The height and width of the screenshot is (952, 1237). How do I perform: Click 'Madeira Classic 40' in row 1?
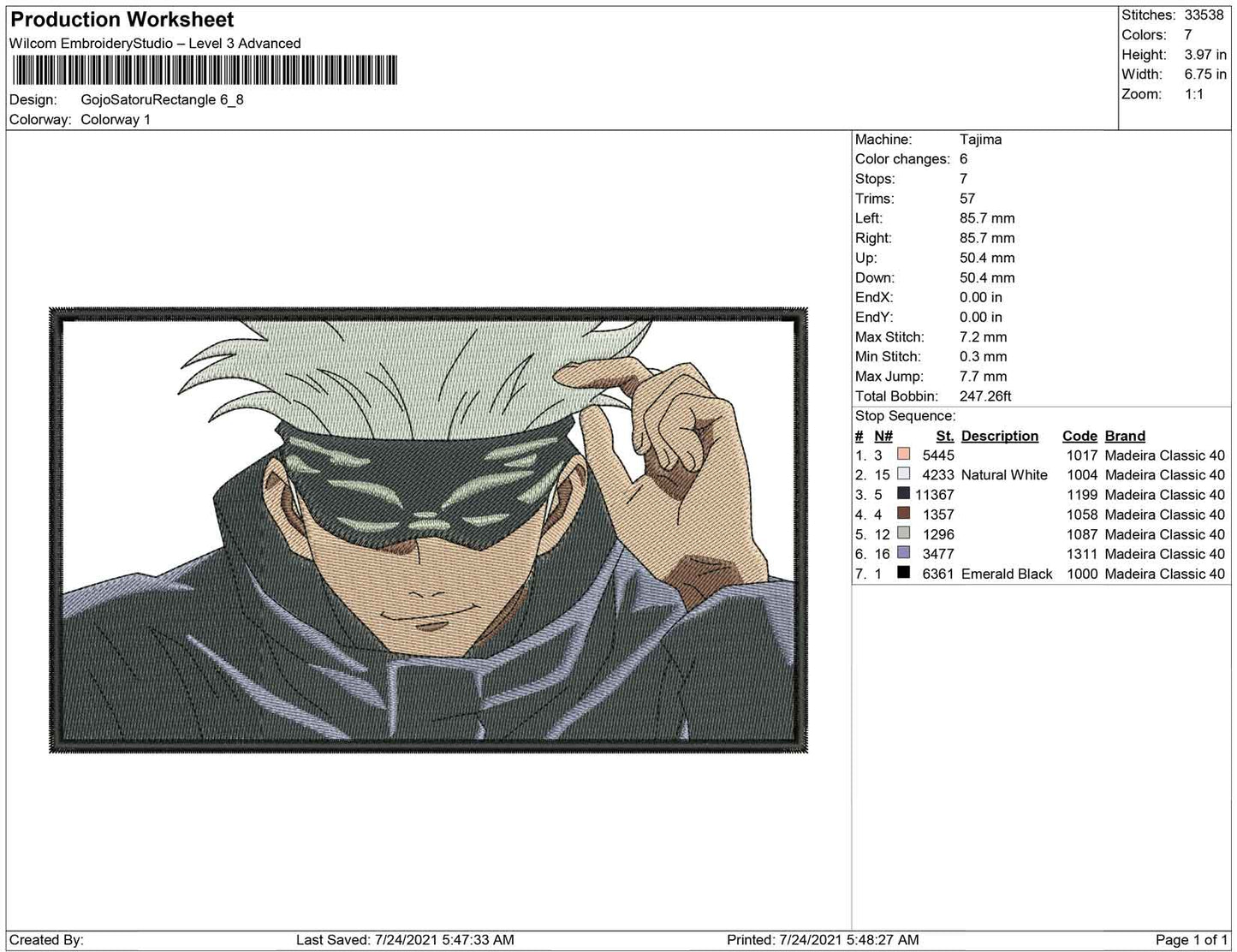tap(1165, 455)
